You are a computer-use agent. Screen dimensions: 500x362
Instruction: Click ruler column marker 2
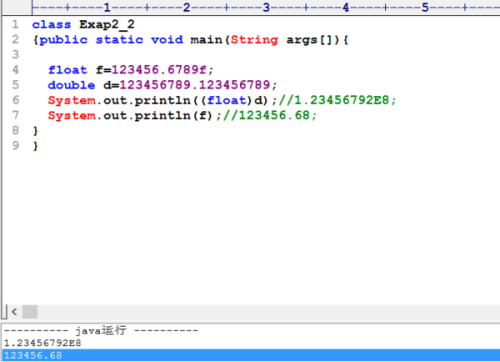(x=186, y=7)
